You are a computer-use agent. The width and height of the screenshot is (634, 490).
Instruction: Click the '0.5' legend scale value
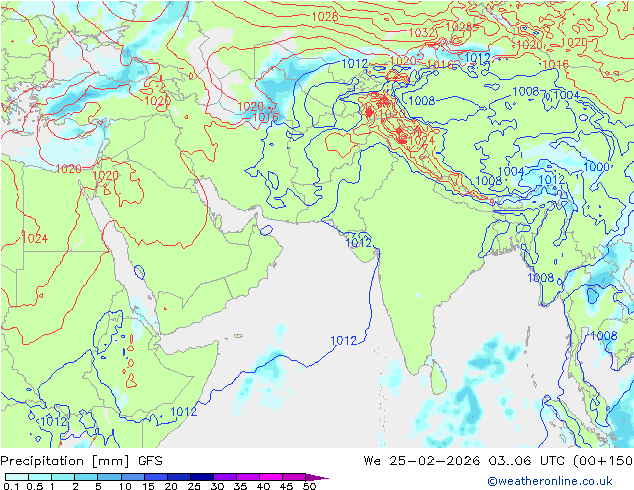[x=35, y=486]
